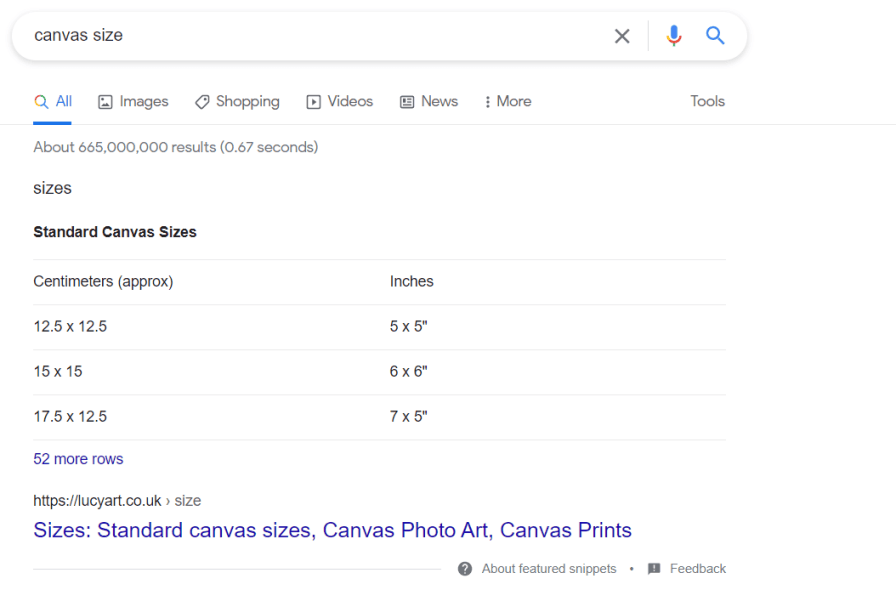The image size is (896, 590).
Task: Open the Tools menu
Action: pyautogui.click(x=707, y=101)
